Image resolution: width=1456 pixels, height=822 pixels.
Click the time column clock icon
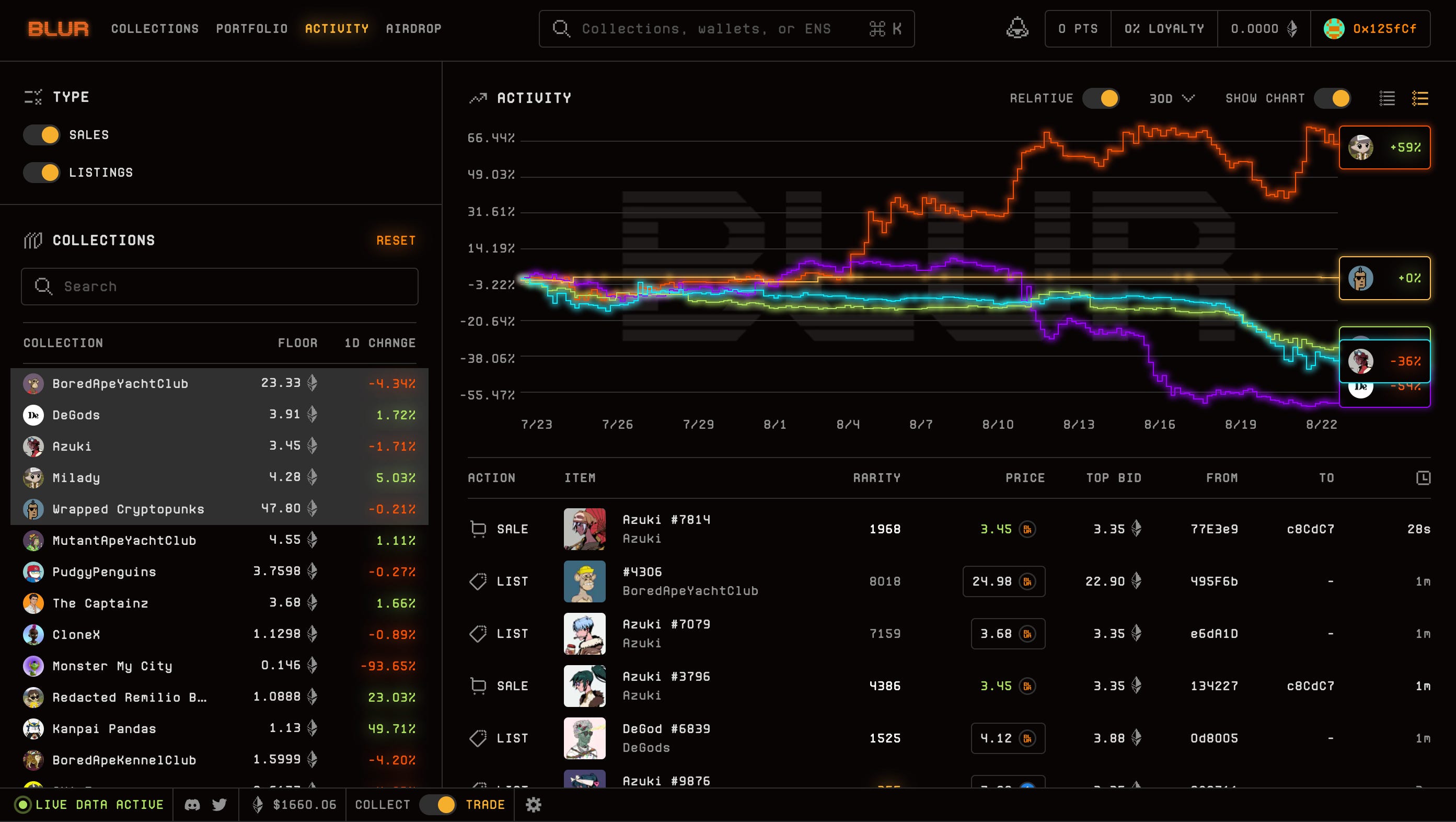coord(1423,478)
